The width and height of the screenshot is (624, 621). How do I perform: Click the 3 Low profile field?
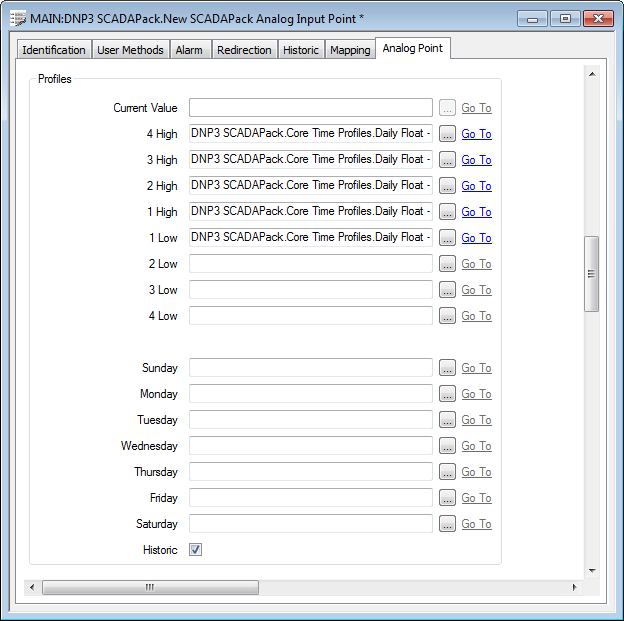[x=311, y=290]
